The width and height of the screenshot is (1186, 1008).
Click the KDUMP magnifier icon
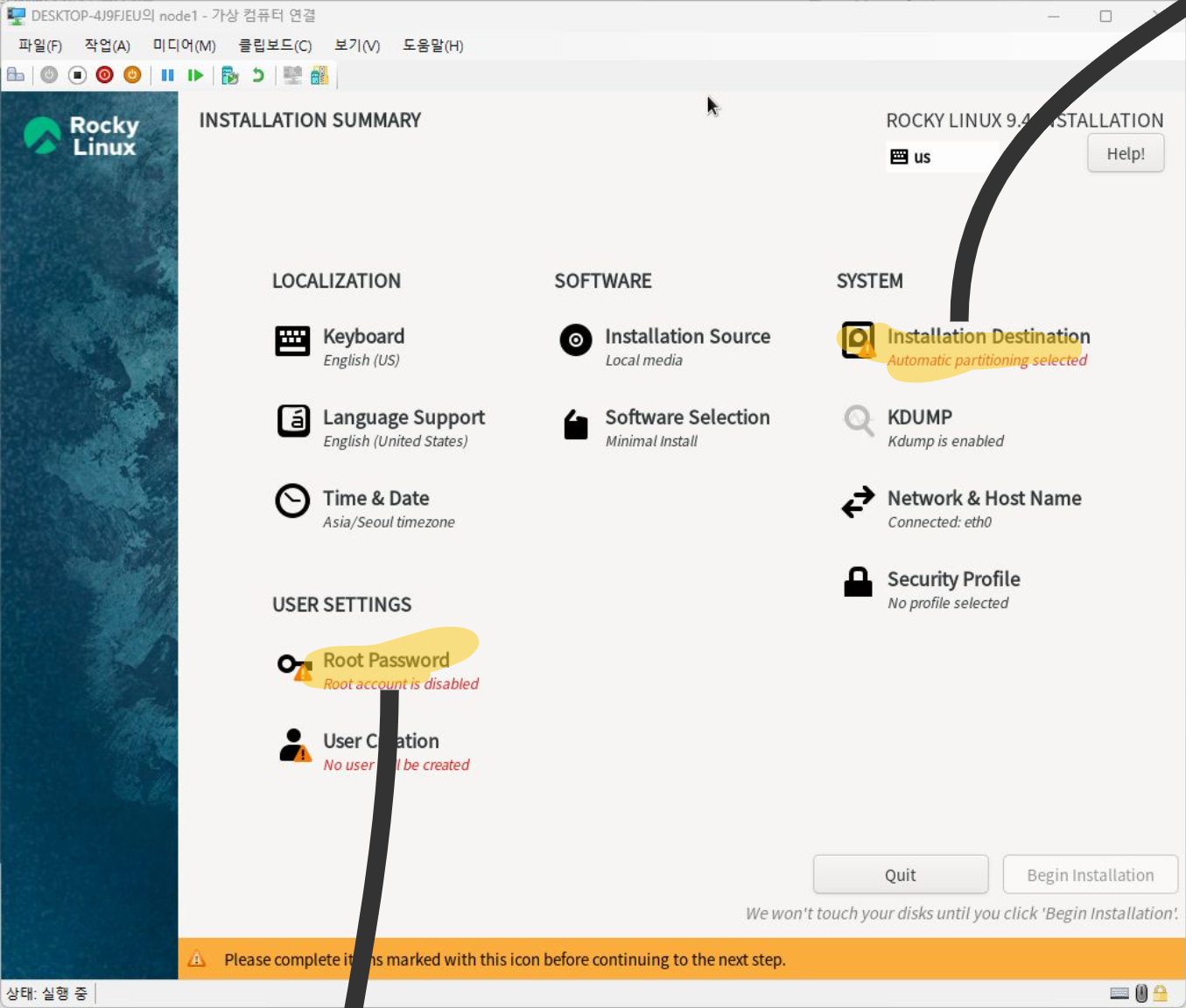click(859, 421)
